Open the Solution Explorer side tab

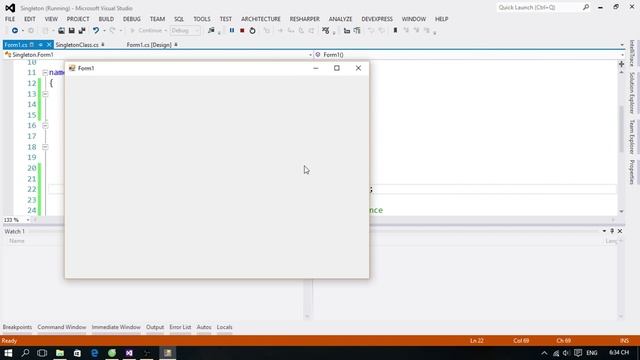[632, 93]
